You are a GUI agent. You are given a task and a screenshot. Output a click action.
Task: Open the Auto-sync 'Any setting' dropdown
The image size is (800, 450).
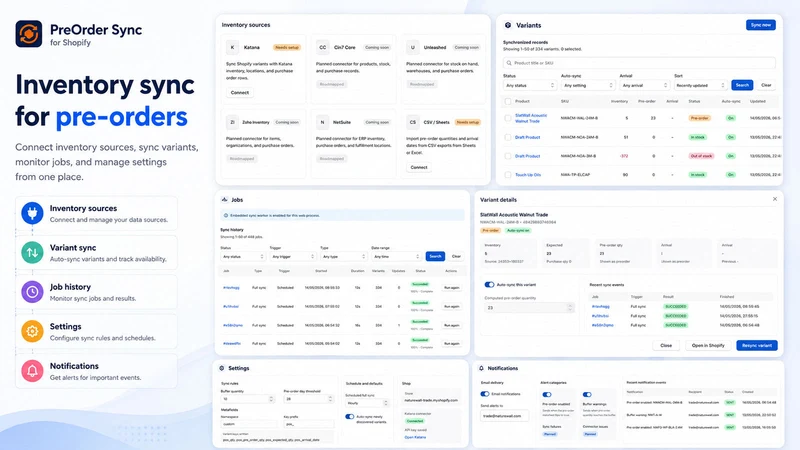click(x=588, y=85)
